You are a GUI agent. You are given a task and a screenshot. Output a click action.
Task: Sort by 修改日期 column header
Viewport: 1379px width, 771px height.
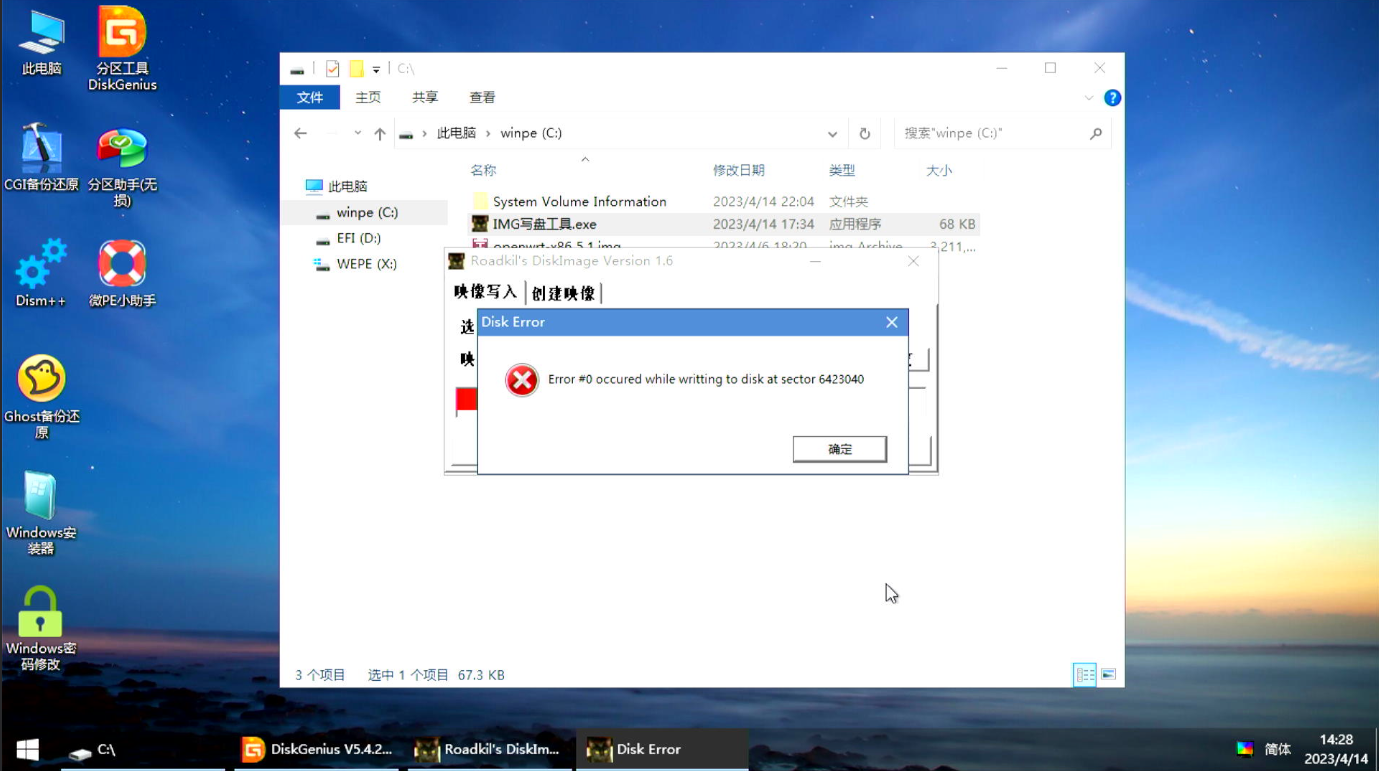[738, 171]
